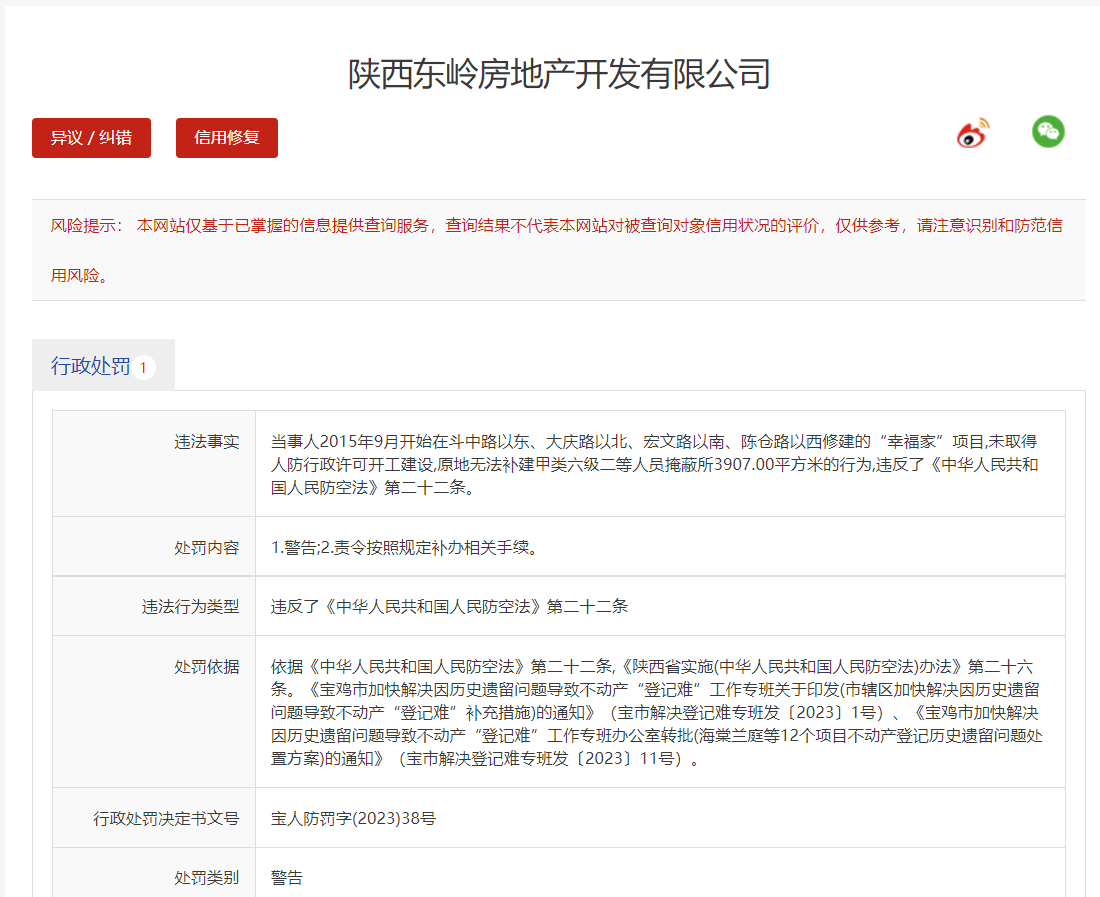The width and height of the screenshot is (1100, 897).
Task: Click the 异议 / 纠错 button
Action: point(91,138)
